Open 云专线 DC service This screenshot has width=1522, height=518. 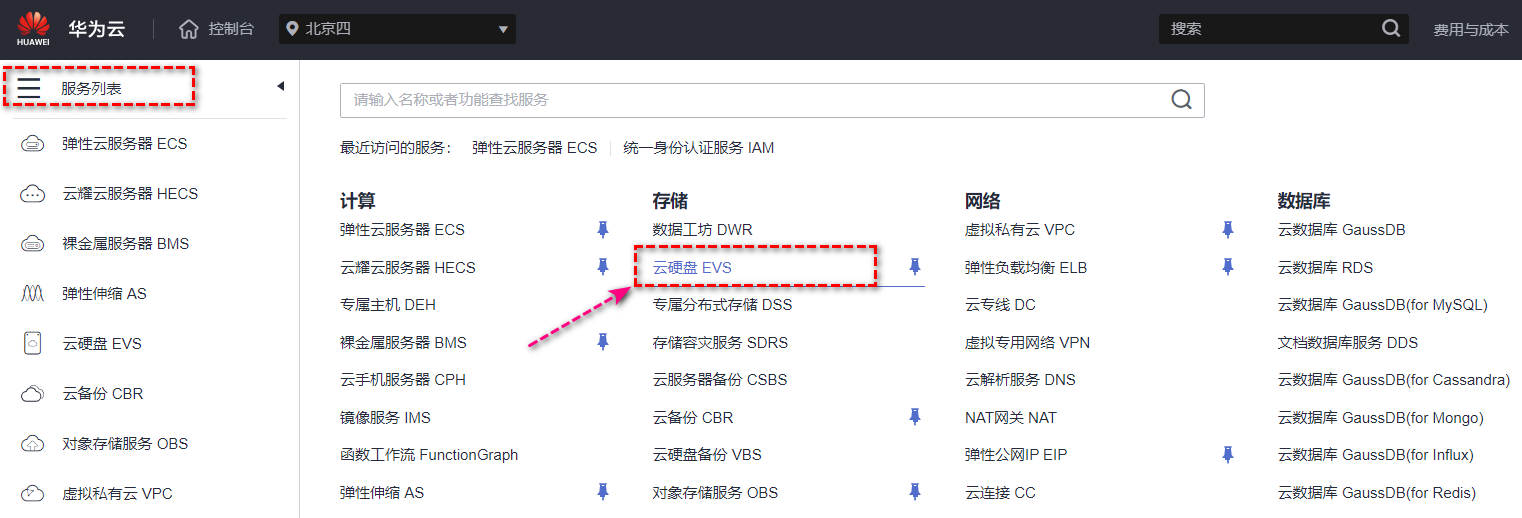[1000, 305]
